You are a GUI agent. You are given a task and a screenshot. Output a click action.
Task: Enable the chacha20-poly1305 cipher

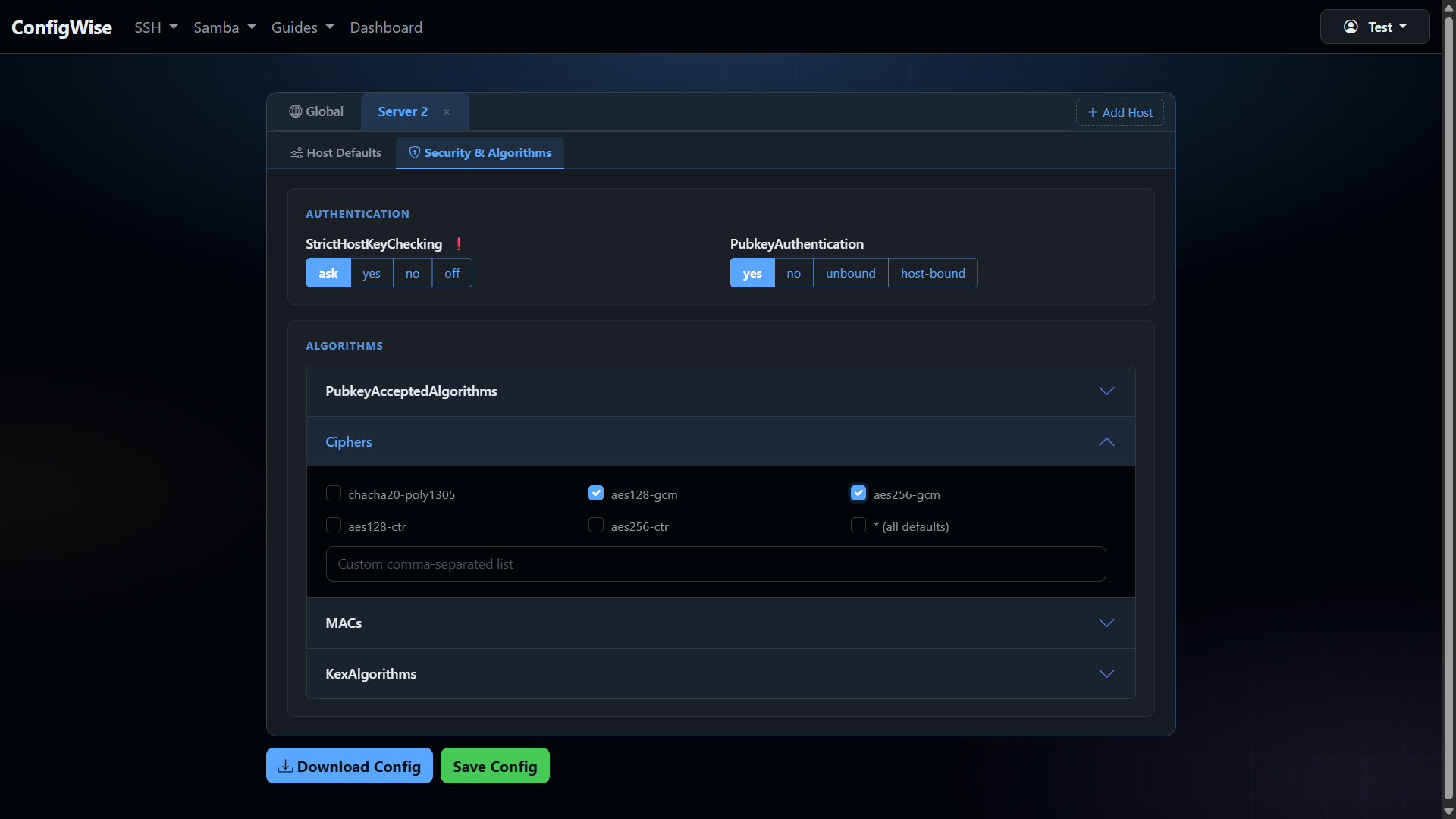click(333, 493)
